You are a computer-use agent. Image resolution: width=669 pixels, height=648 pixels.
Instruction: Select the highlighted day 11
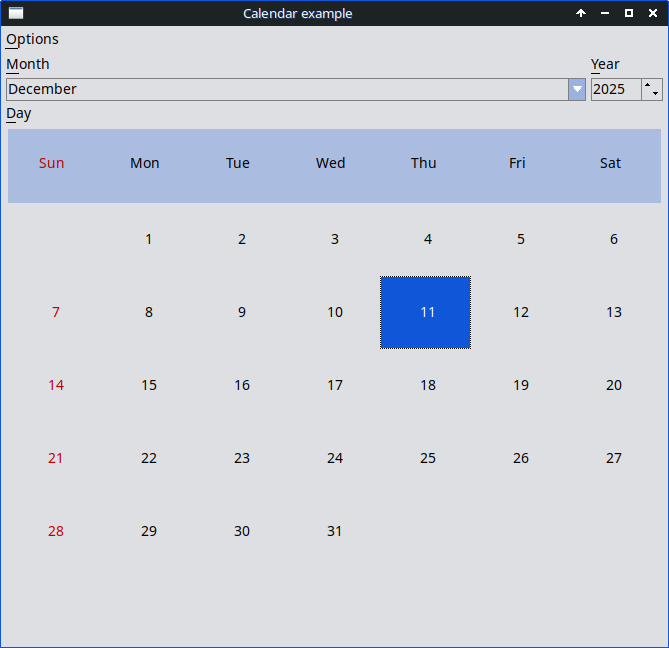426,312
